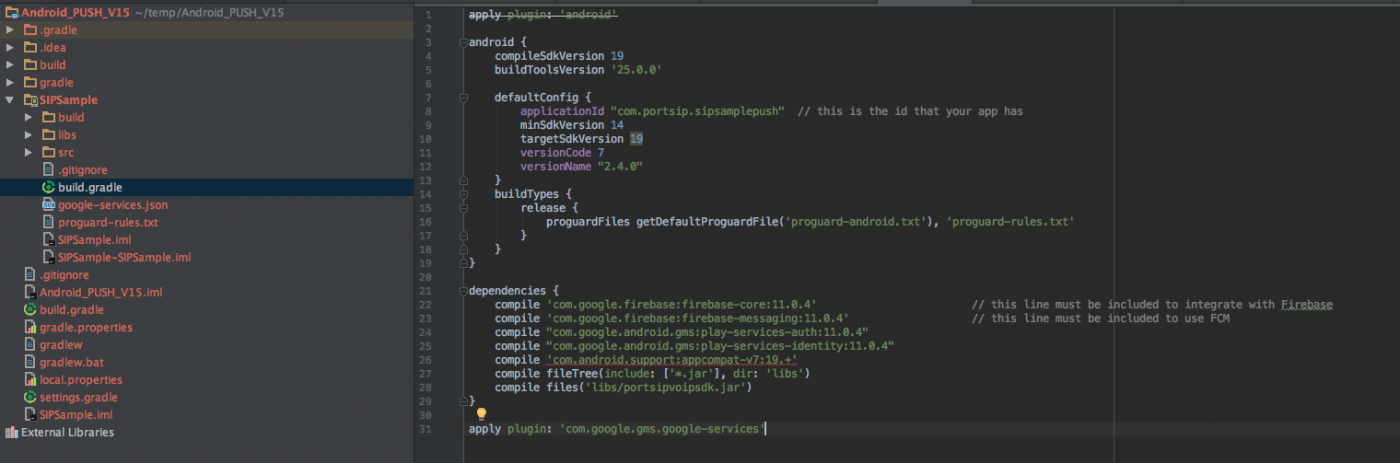This screenshot has width=1400, height=463.
Task: Click the google-services.json file icon
Action: point(48,205)
